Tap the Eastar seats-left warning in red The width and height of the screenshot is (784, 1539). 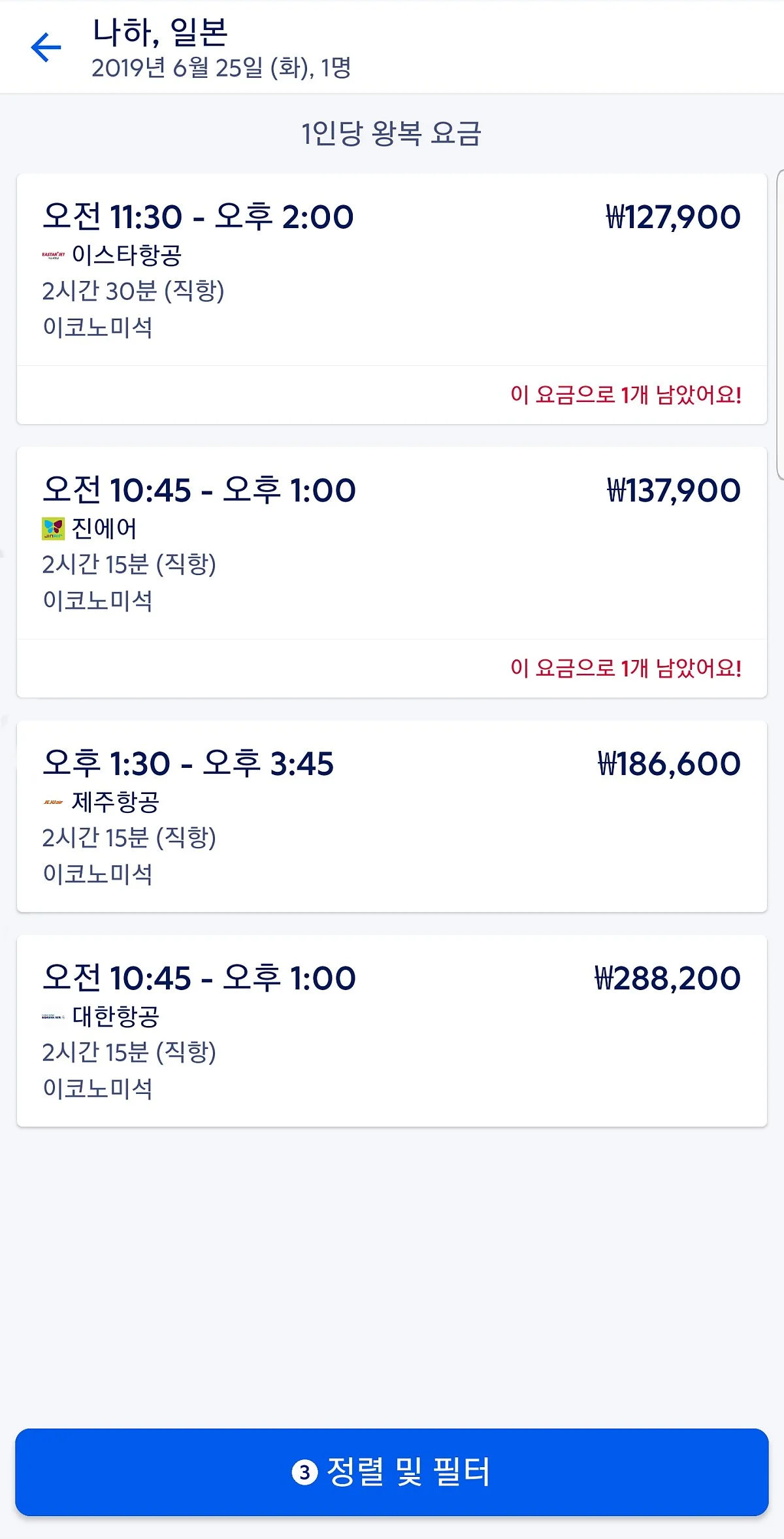625,395
